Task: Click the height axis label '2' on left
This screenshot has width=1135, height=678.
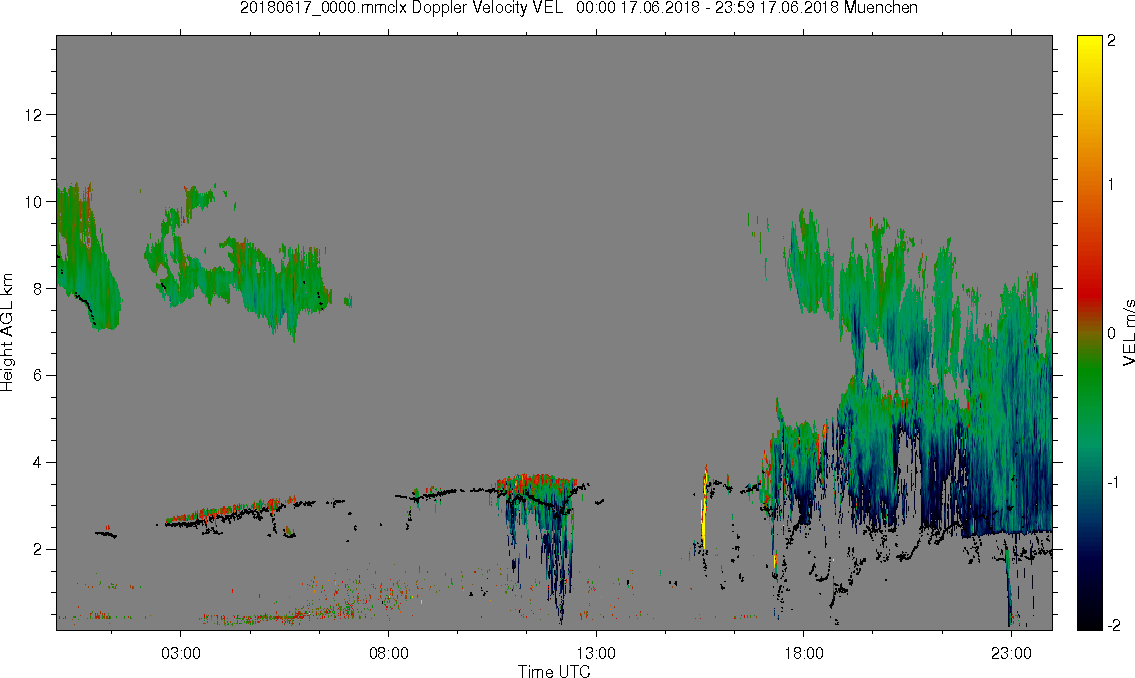Action: 38,549
